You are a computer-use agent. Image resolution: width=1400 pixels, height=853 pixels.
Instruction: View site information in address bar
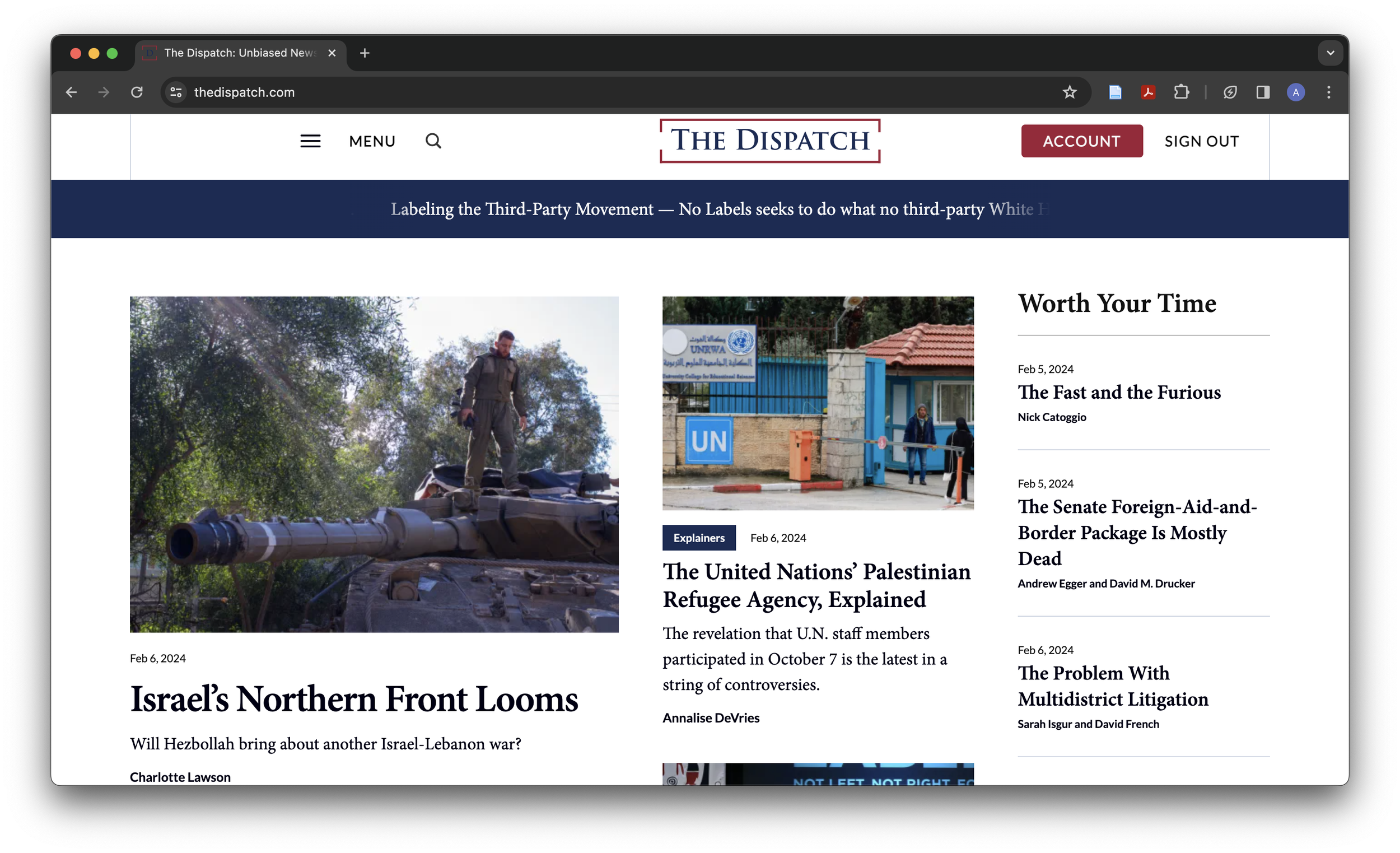pos(176,92)
